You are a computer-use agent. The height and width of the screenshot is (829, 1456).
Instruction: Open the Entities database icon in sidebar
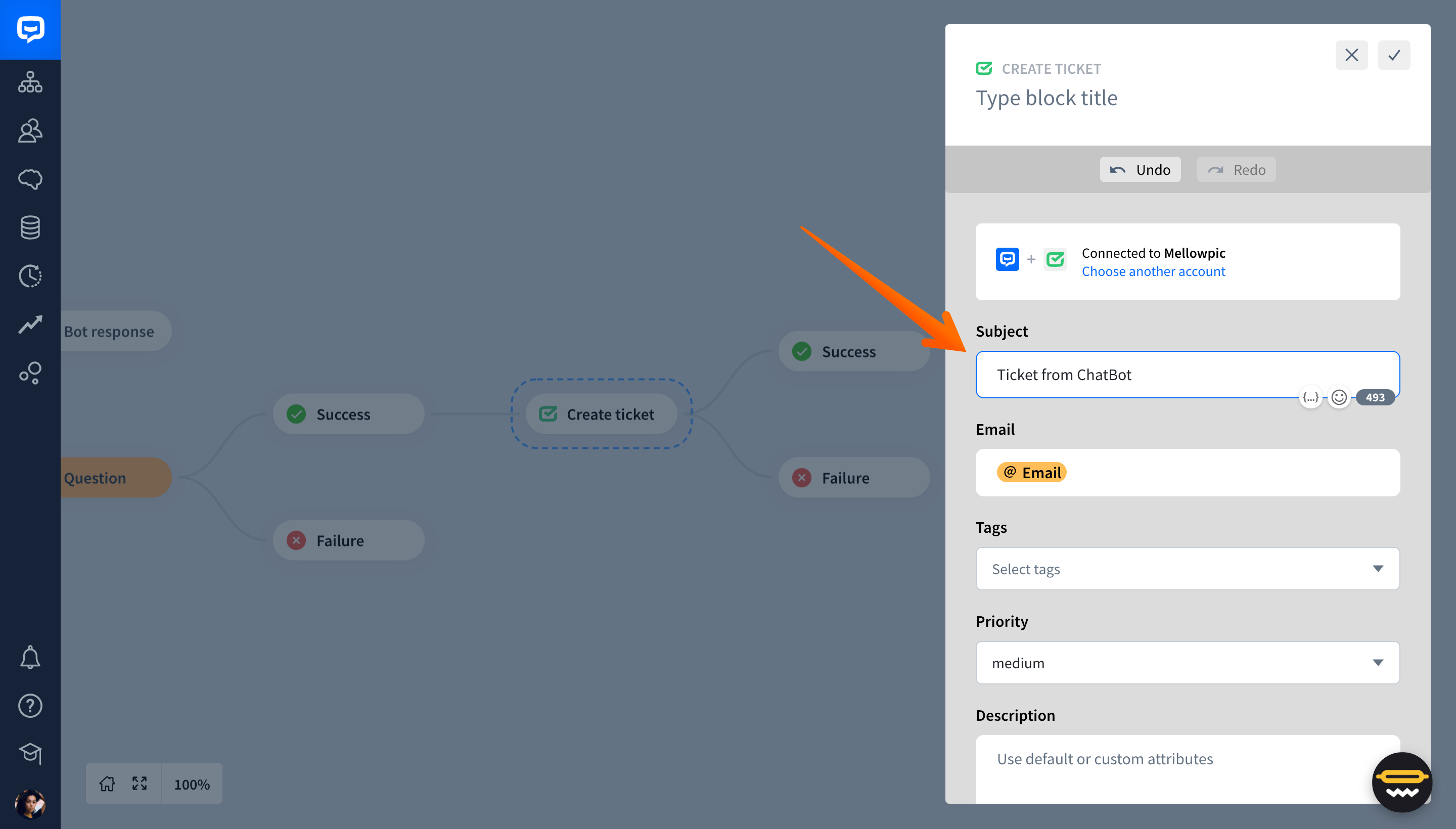tap(30, 228)
